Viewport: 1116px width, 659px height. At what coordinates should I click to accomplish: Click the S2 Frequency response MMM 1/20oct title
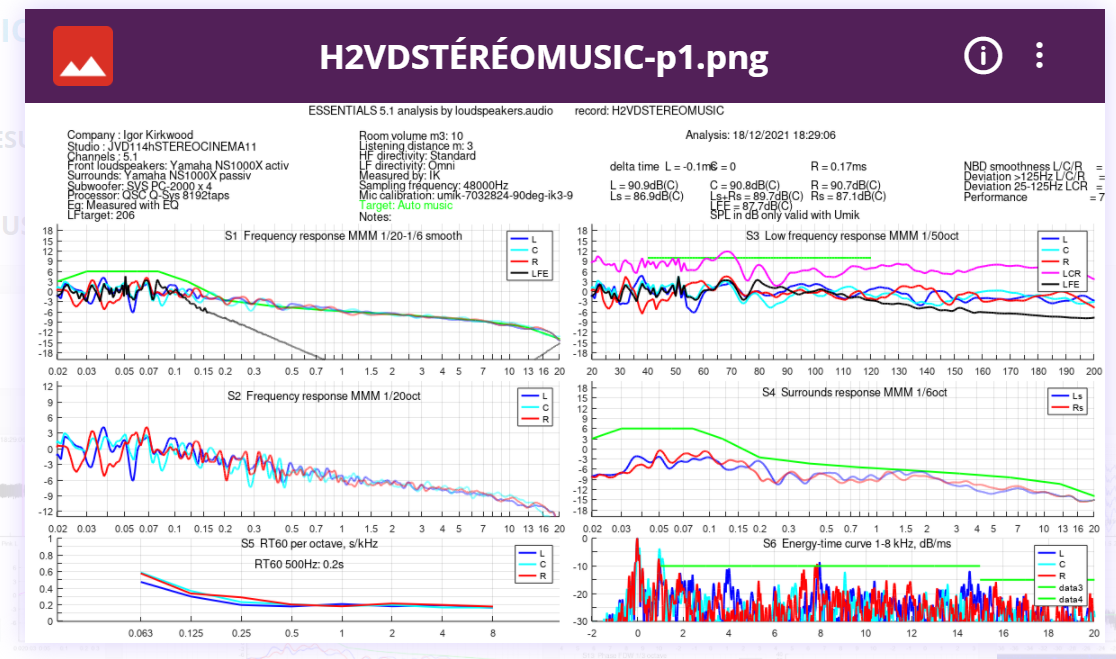322,396
